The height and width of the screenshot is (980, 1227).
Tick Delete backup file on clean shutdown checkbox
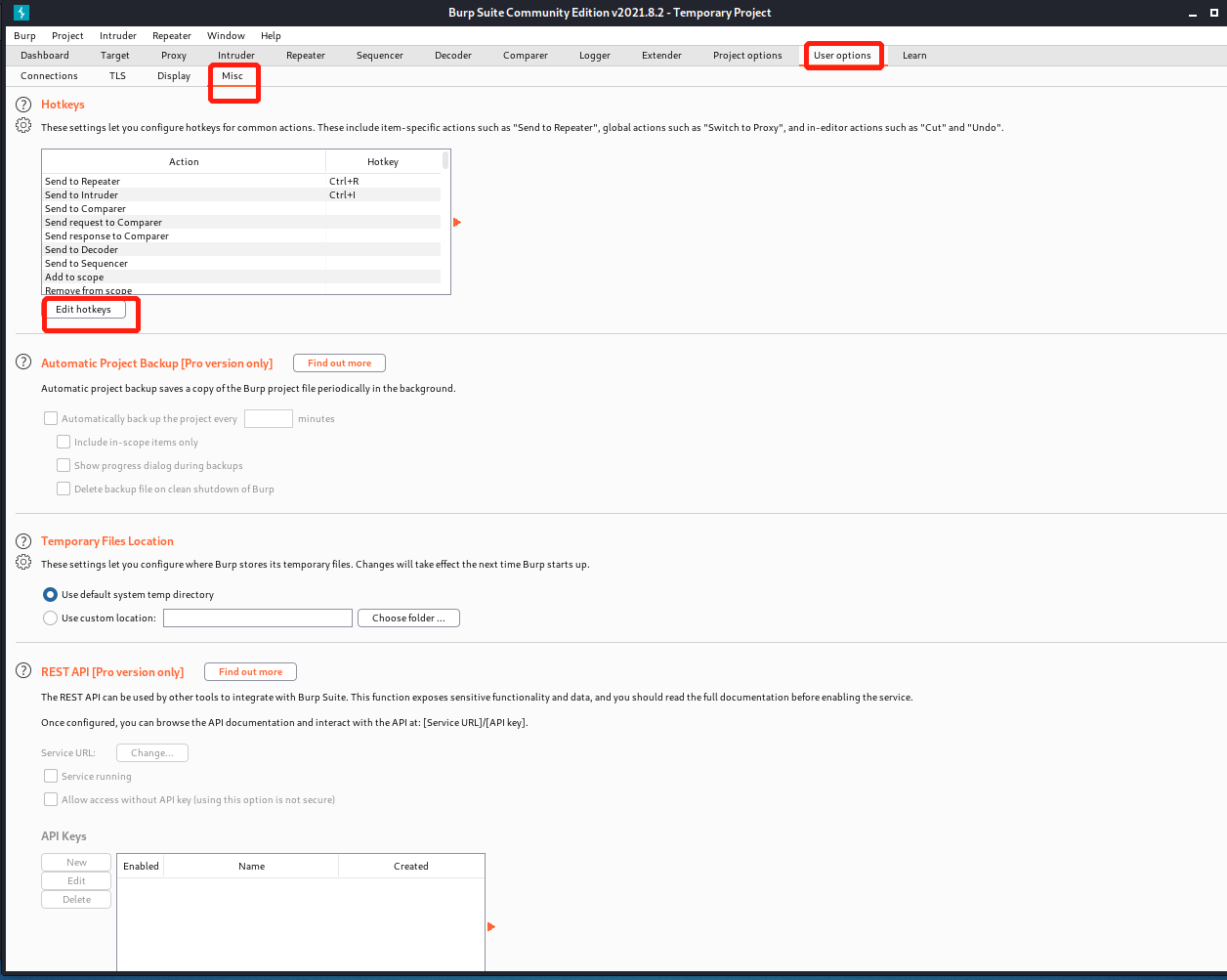click(x=63, y=489)
